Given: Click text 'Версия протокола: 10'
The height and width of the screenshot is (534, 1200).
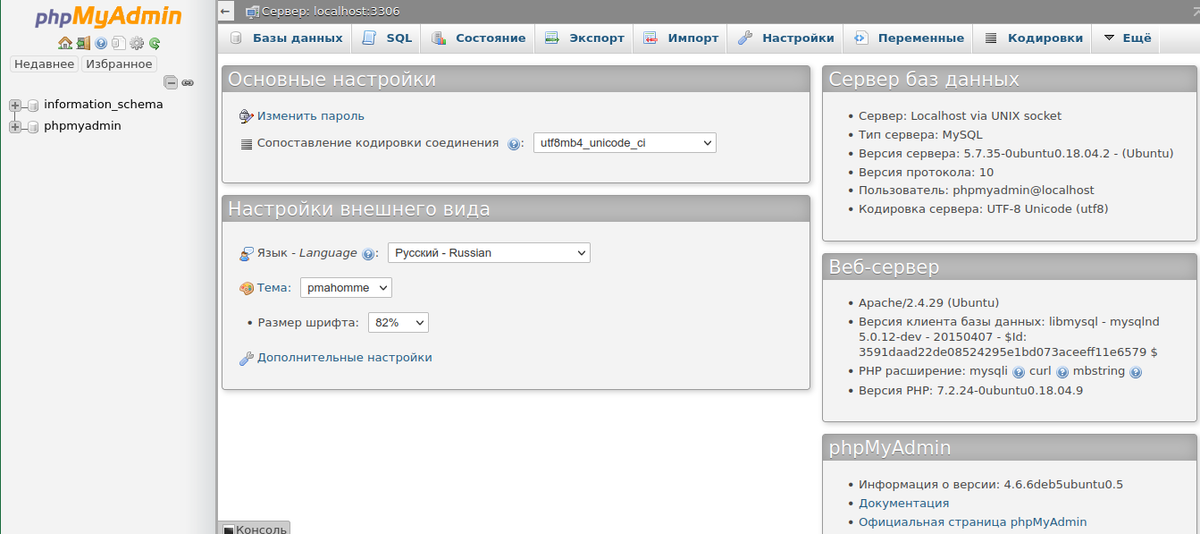Looking at the screenshot, I should [x=926, y=172].
